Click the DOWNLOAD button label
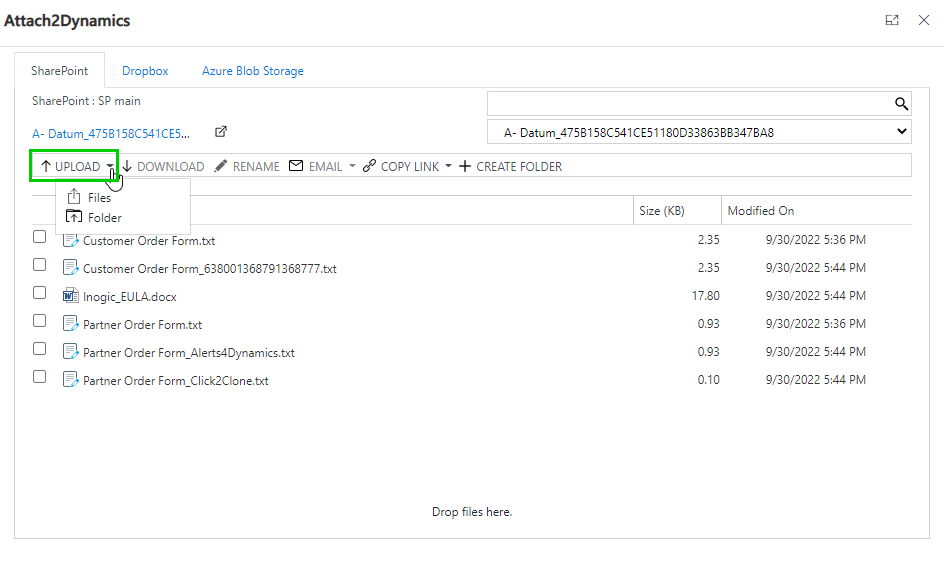This screenshot has width=944, height=583. 170,166
